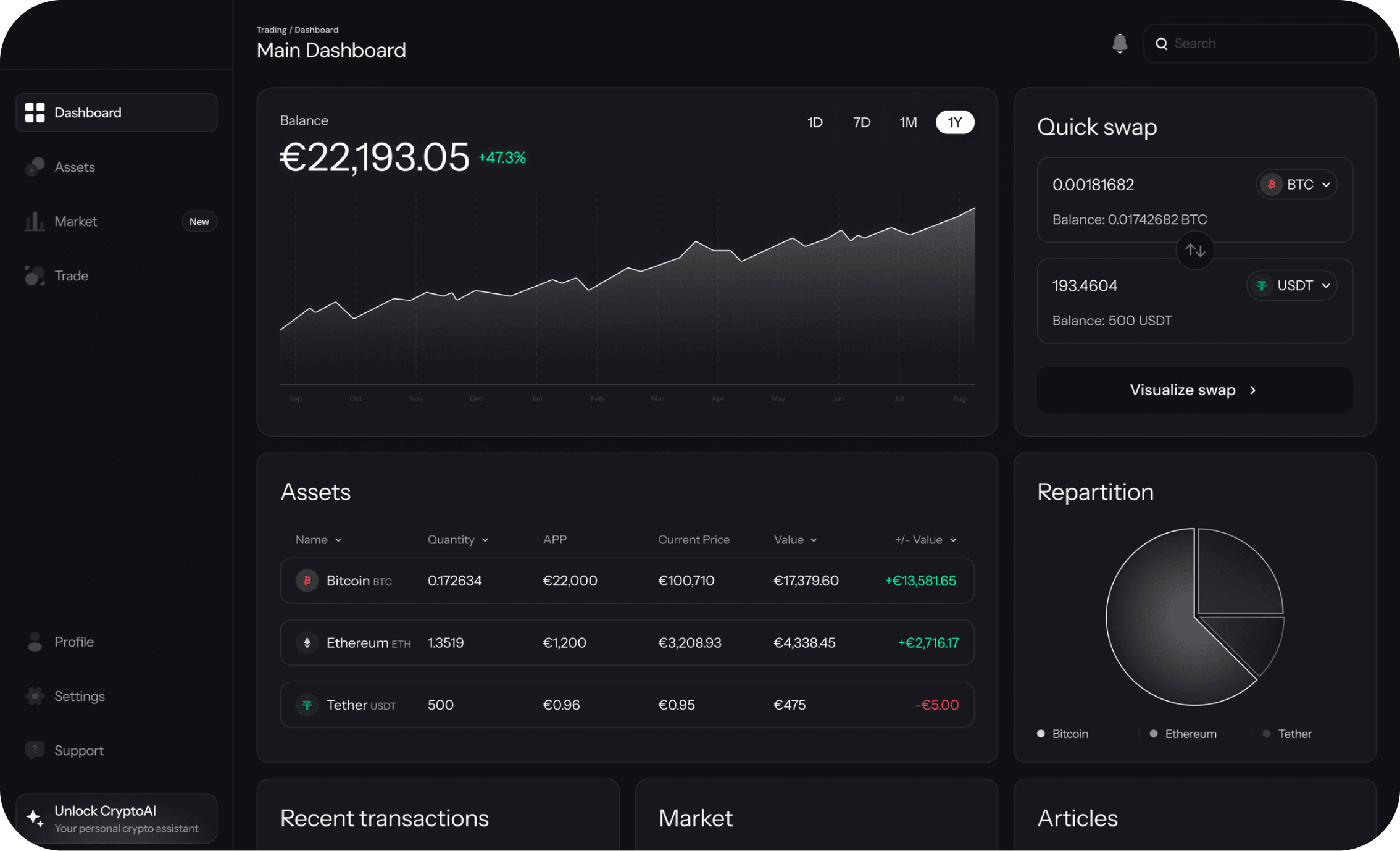This screenshot has height=851, width=1400.
Task: Click inside the Search field
Action: (1259, 43)
